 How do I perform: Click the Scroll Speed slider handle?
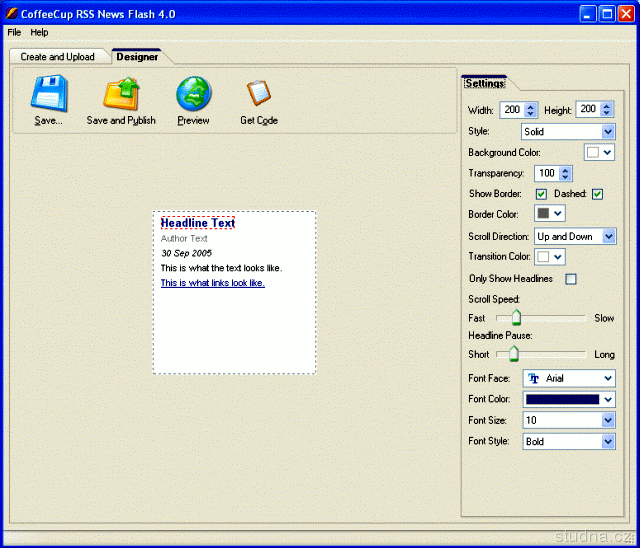tap(516, 318)
